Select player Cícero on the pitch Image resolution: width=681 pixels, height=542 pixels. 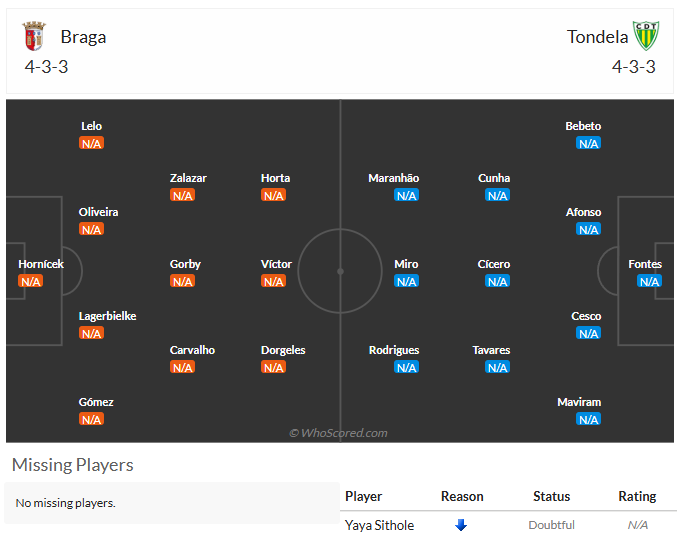494,264
